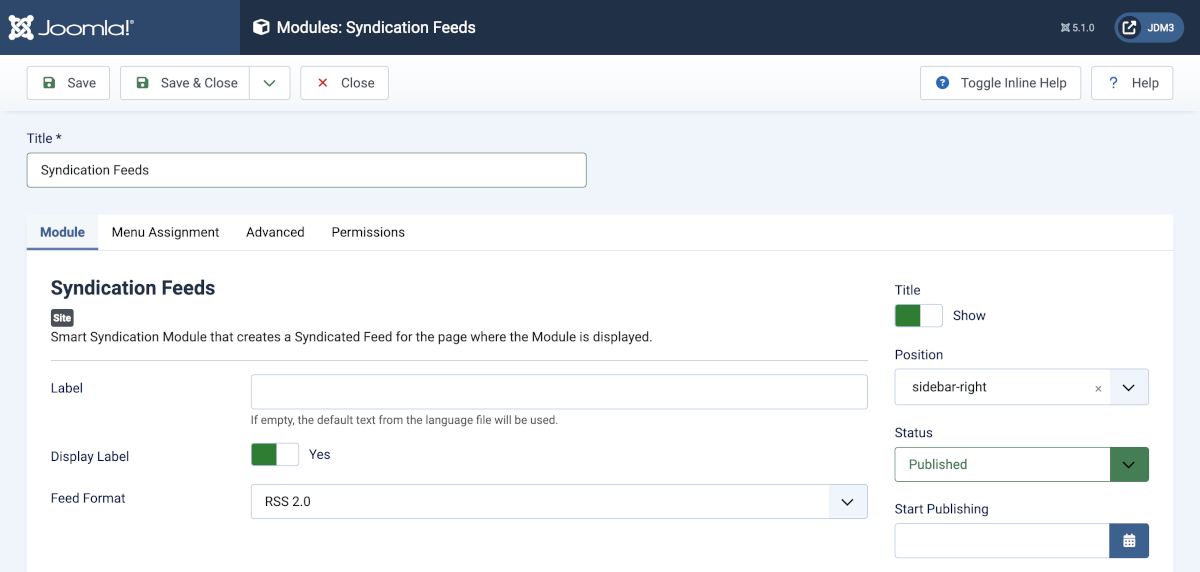Toggle the Display Label switch
This screenshot has height=572, width=1200.
(275, 455)
